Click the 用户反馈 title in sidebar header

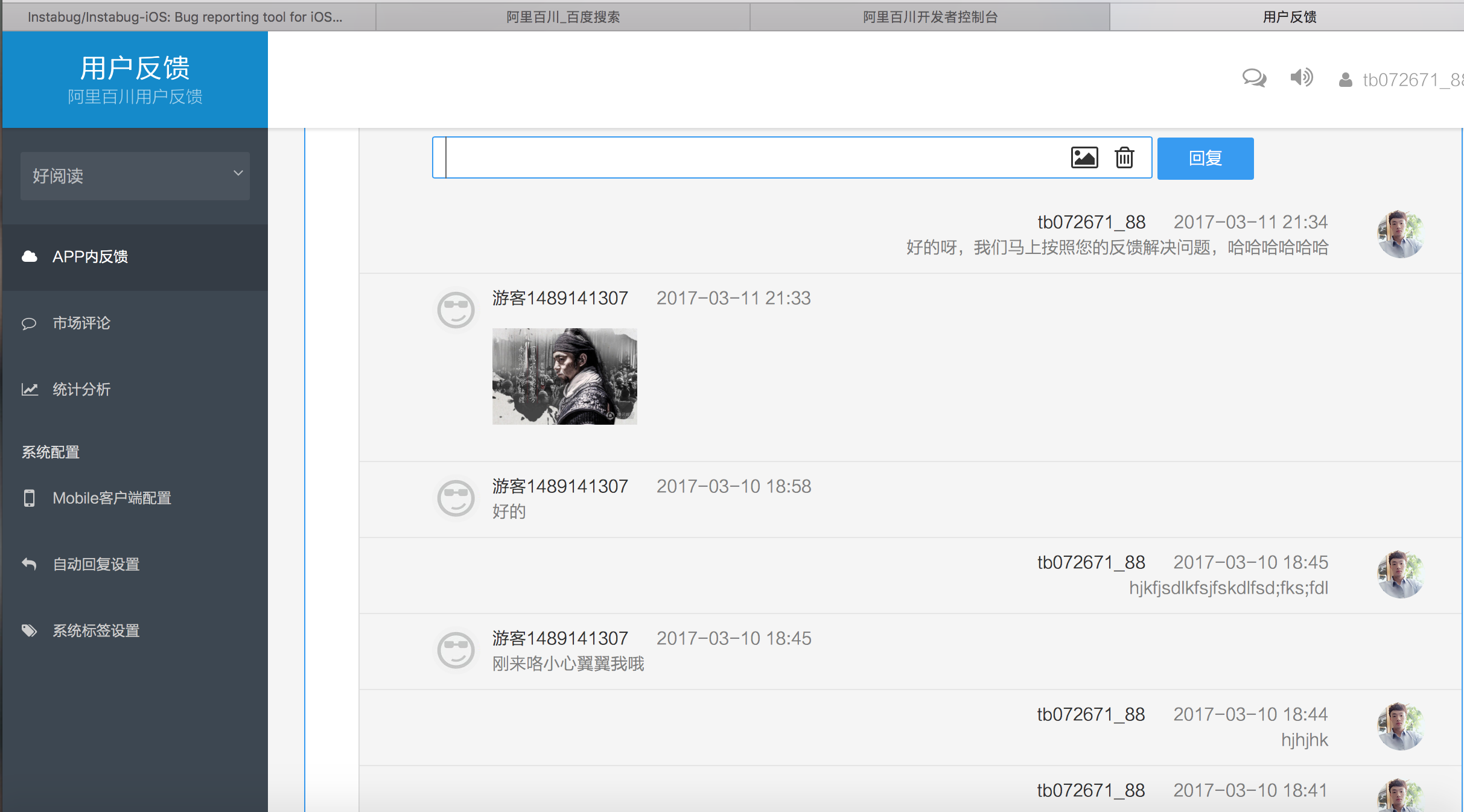tap(135, 68)
